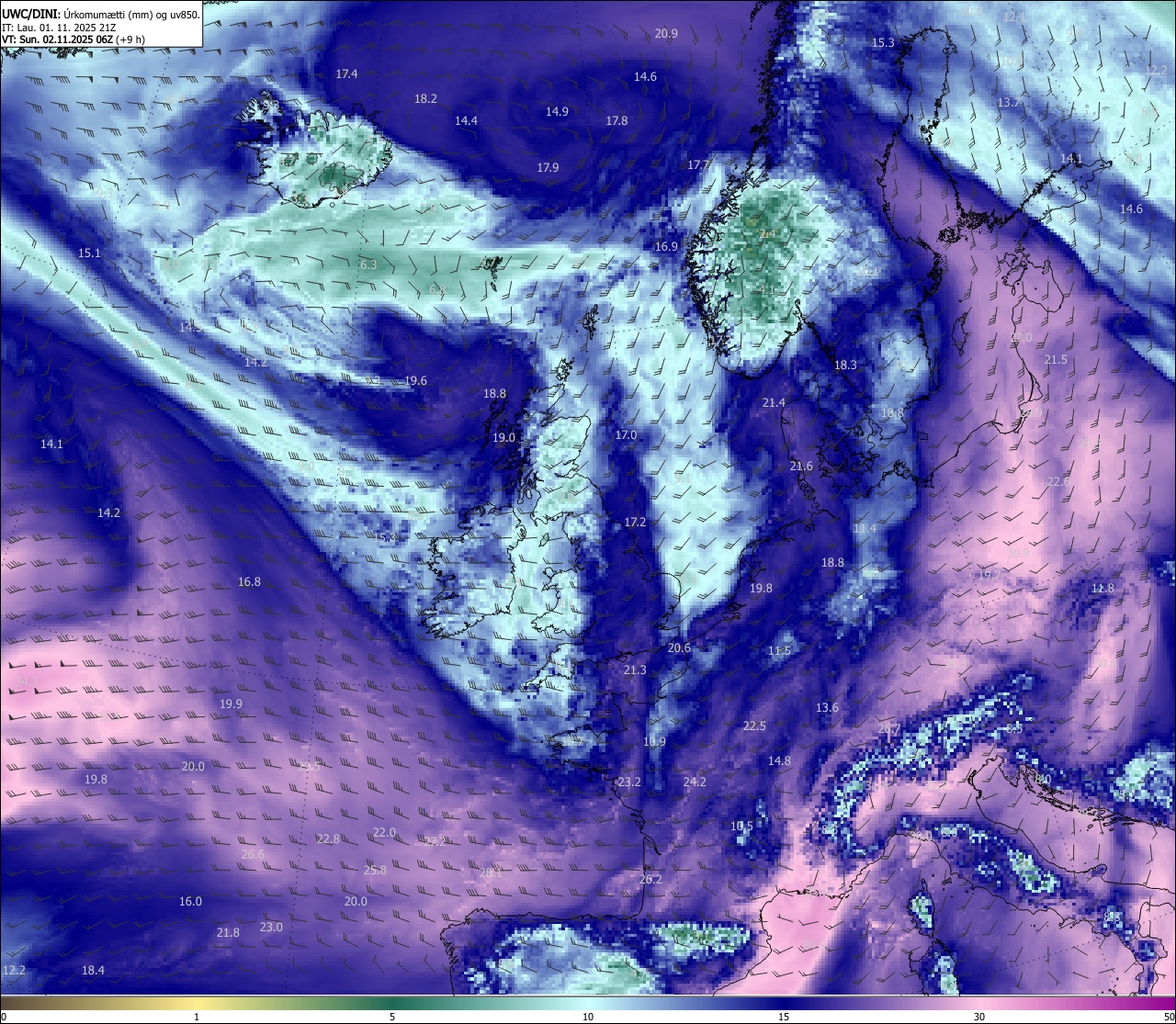Click the 30 label on the color scale
This screenshot has width=1176, height=1024.
pyautogui.click(x=979, y=1017)
